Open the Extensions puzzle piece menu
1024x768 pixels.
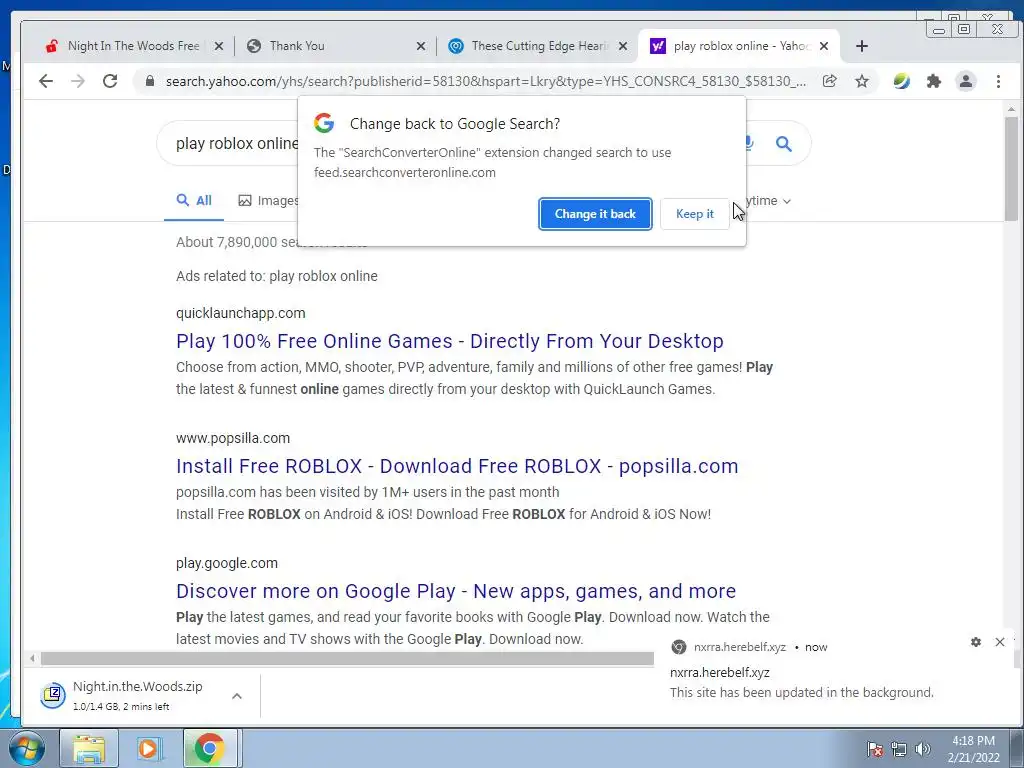934,81
